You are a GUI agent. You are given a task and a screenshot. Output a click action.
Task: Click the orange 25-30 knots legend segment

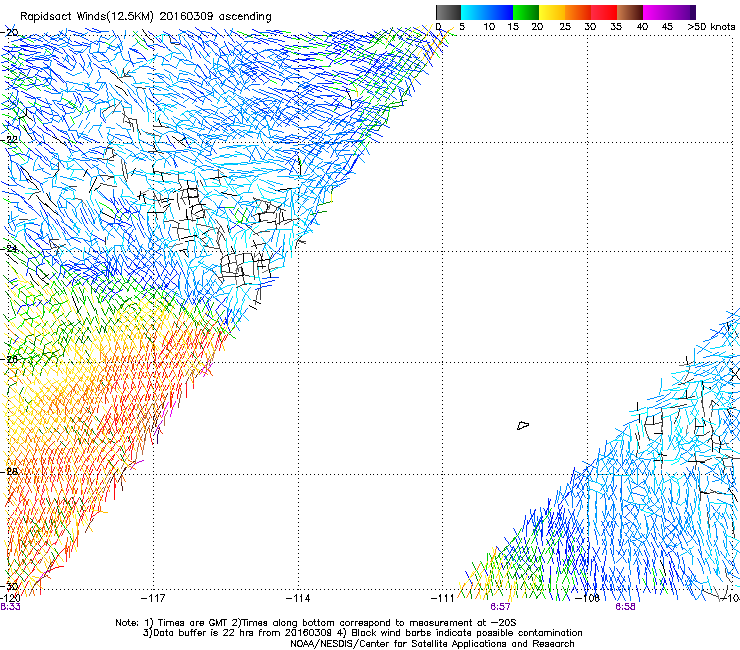coord(578,12)
